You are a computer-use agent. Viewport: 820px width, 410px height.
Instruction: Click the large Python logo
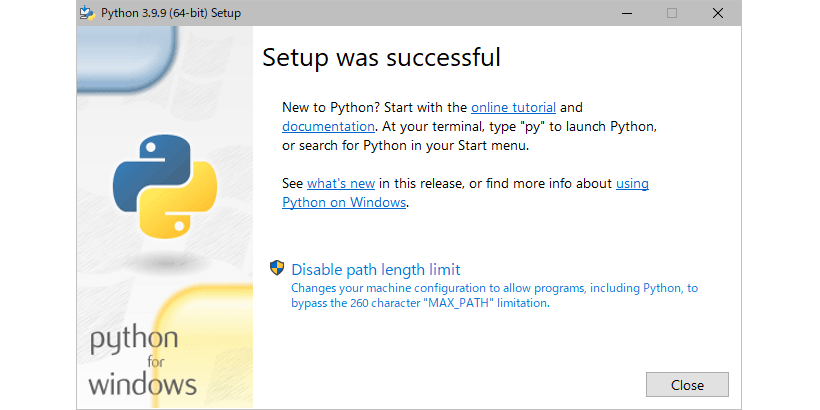tap(166, 189)
